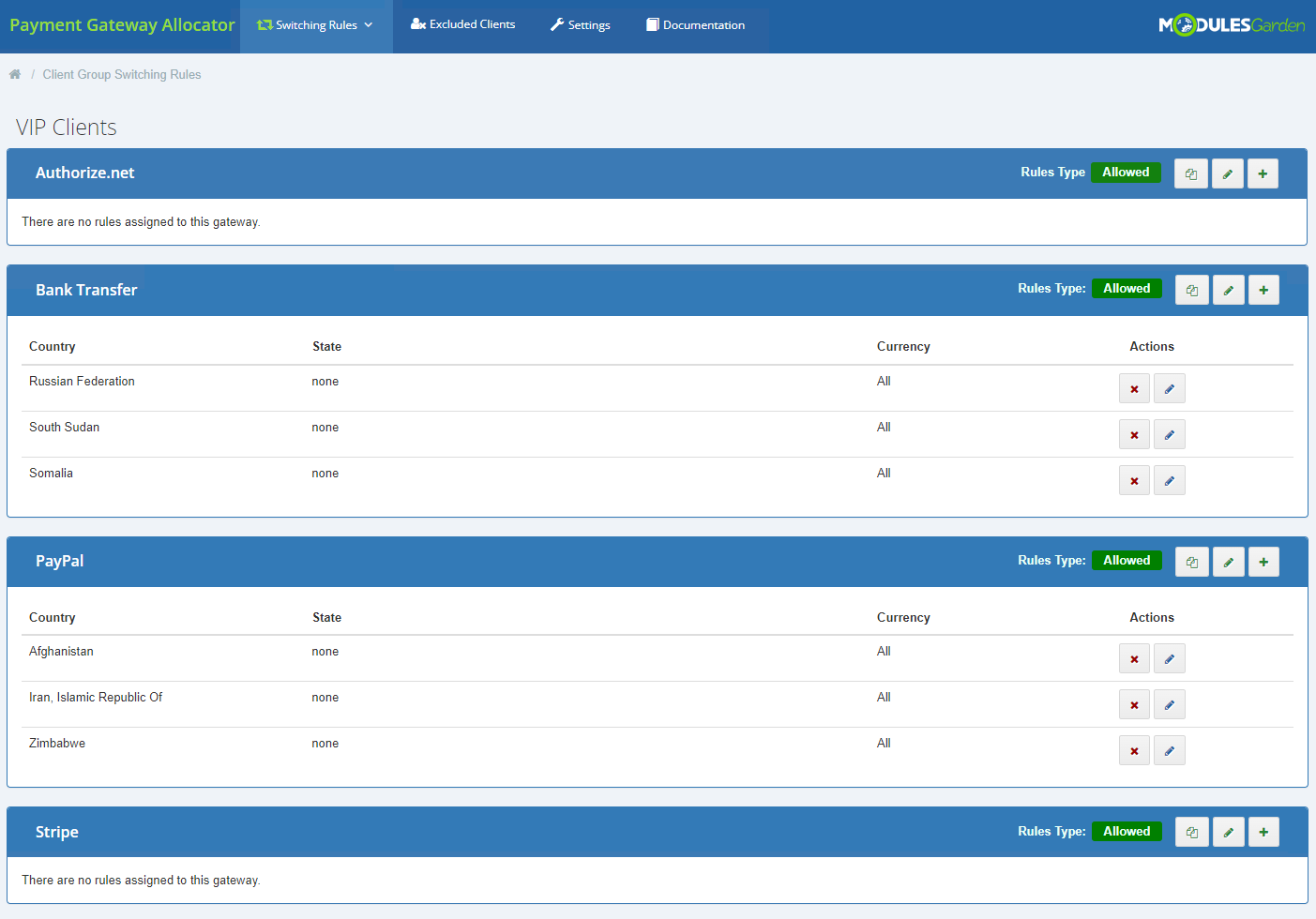
Task: Click the home breadcrumb icon
Action: tap(15, 72)
